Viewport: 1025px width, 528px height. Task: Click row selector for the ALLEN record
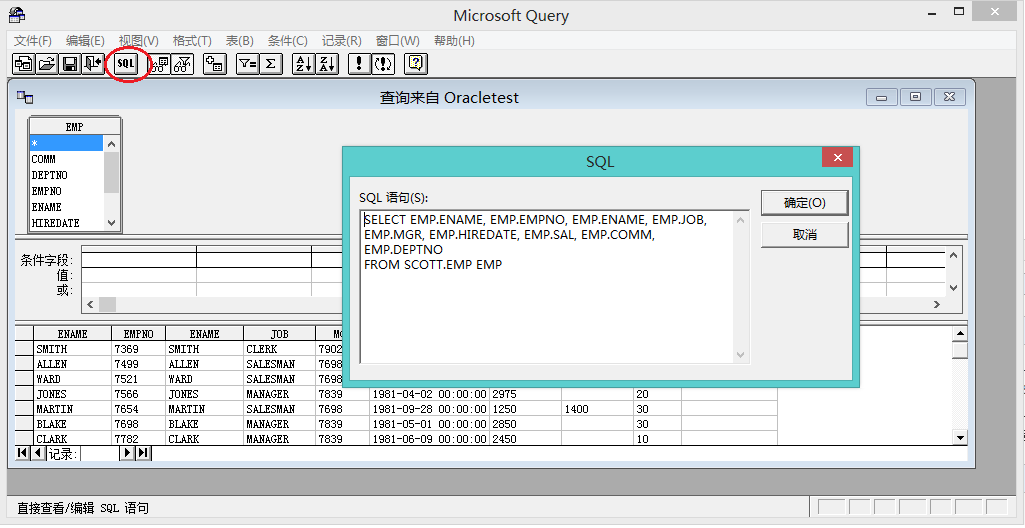[x=24, y=364]
